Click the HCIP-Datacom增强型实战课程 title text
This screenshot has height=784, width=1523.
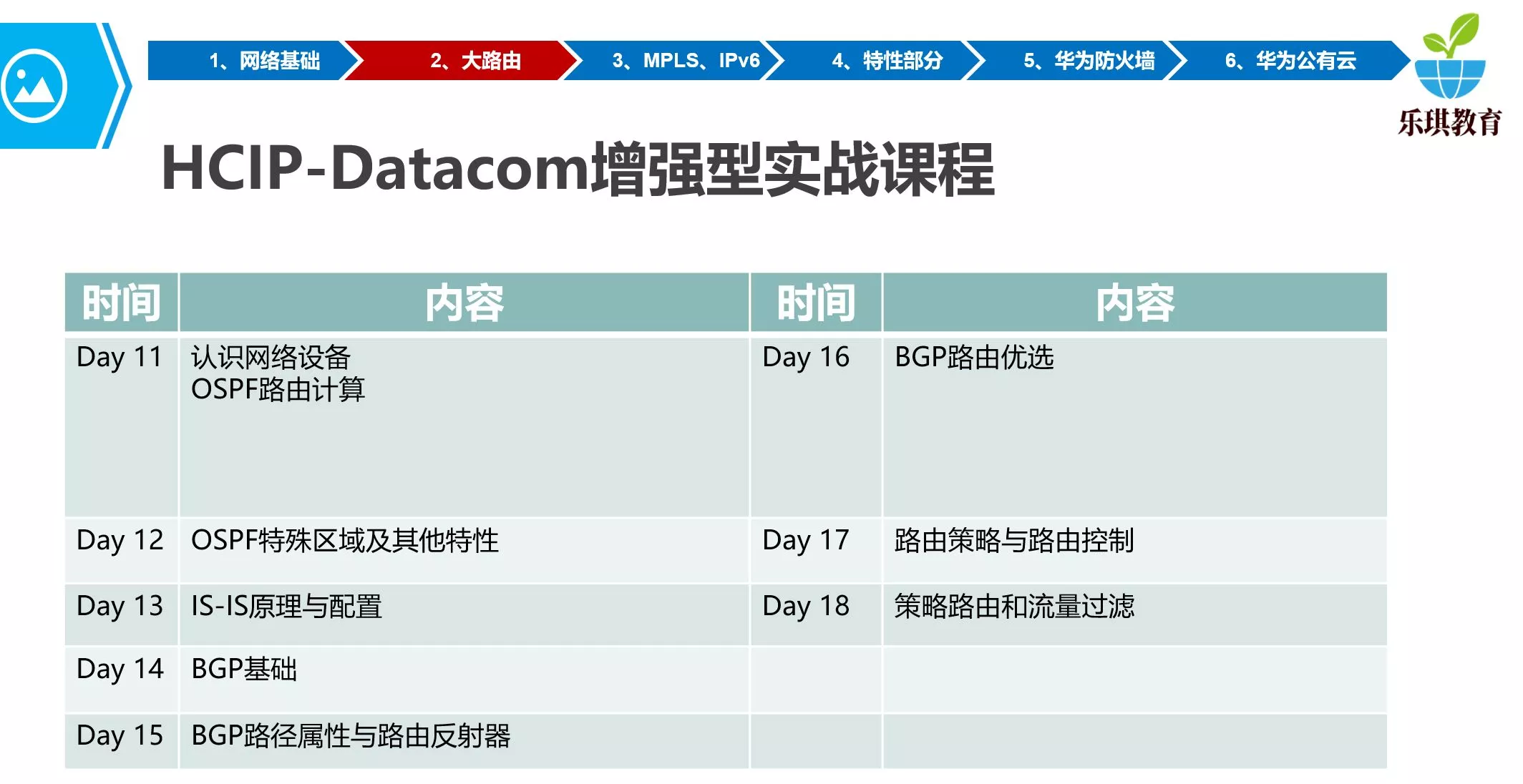coord(578,170)
